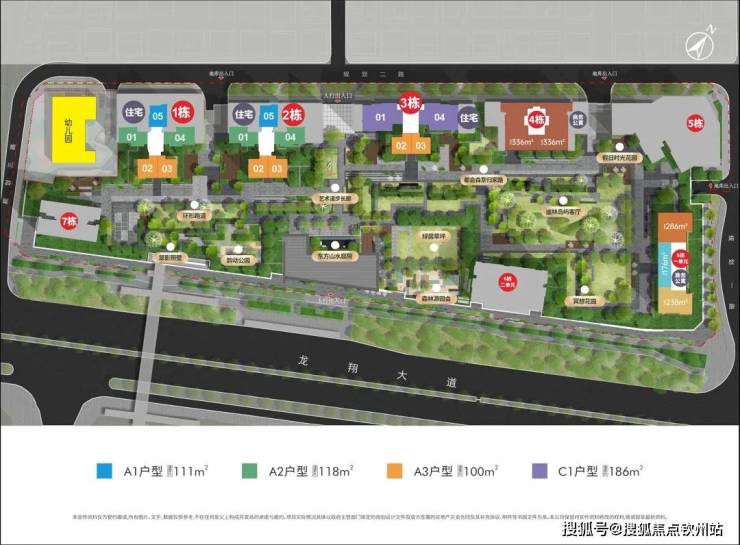Click the 东方山水庭院 label

tap(335, 257)
